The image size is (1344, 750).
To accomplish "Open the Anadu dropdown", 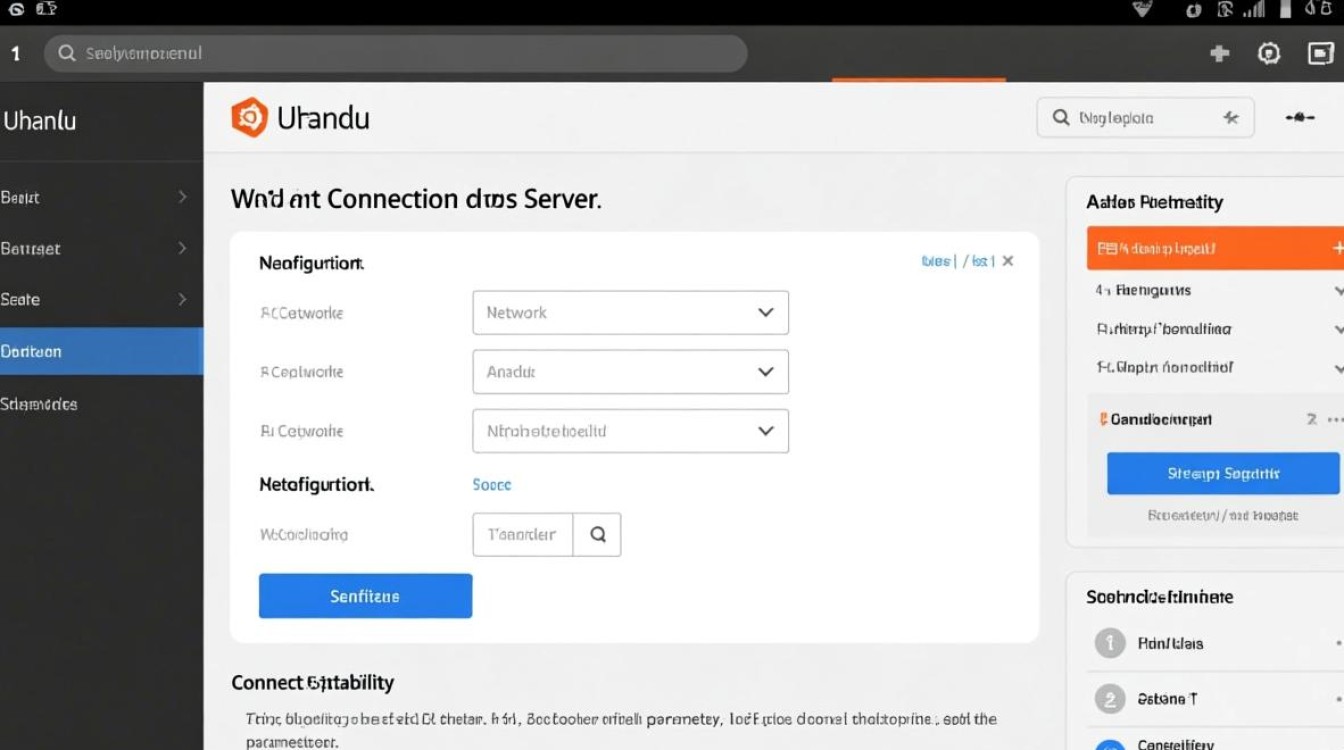I will (630, 372).
